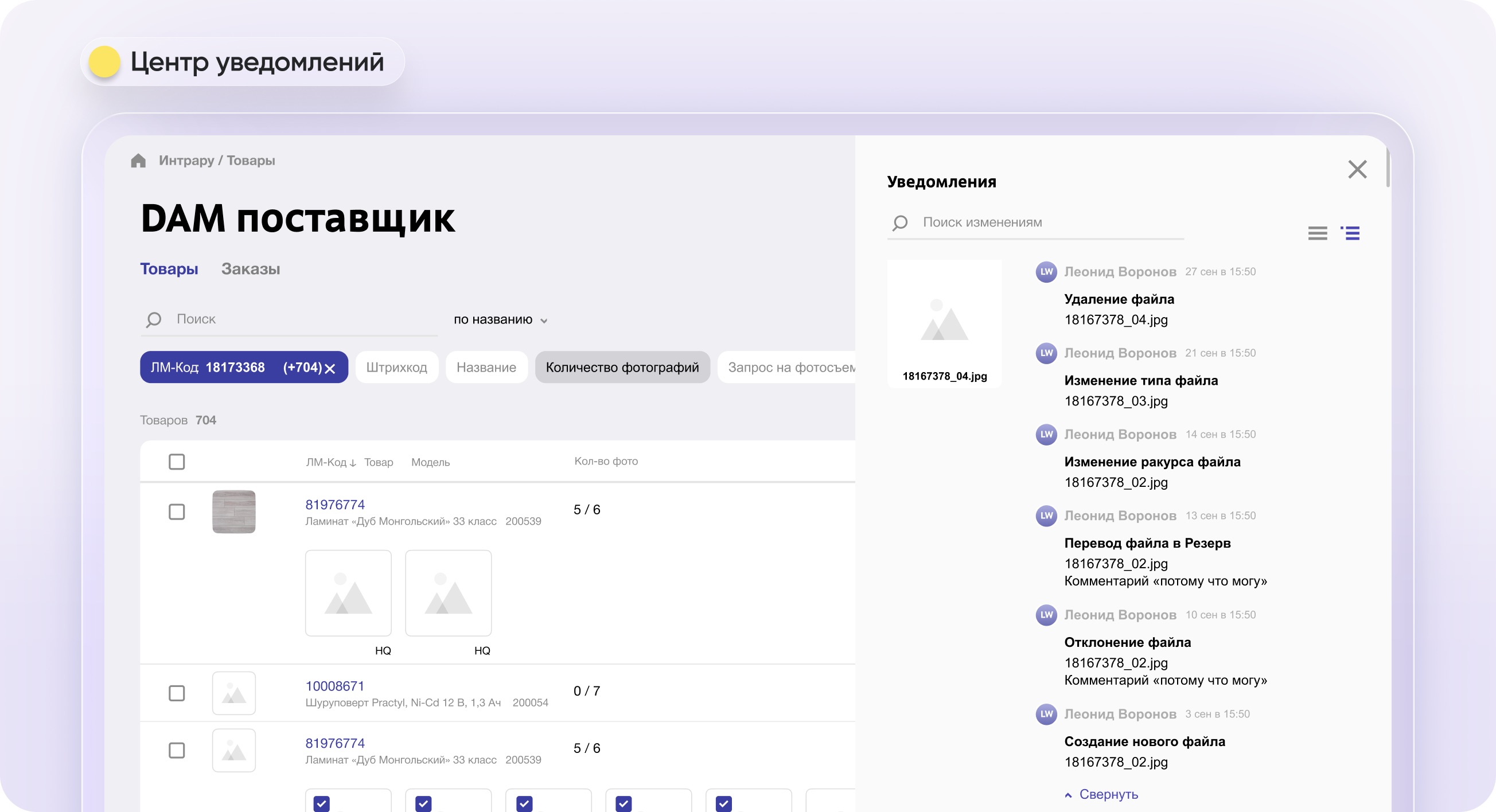This screenshot has height=812, width=1496.
Task: Click the search icon beside Поиск field
Action: click(153, 320)
